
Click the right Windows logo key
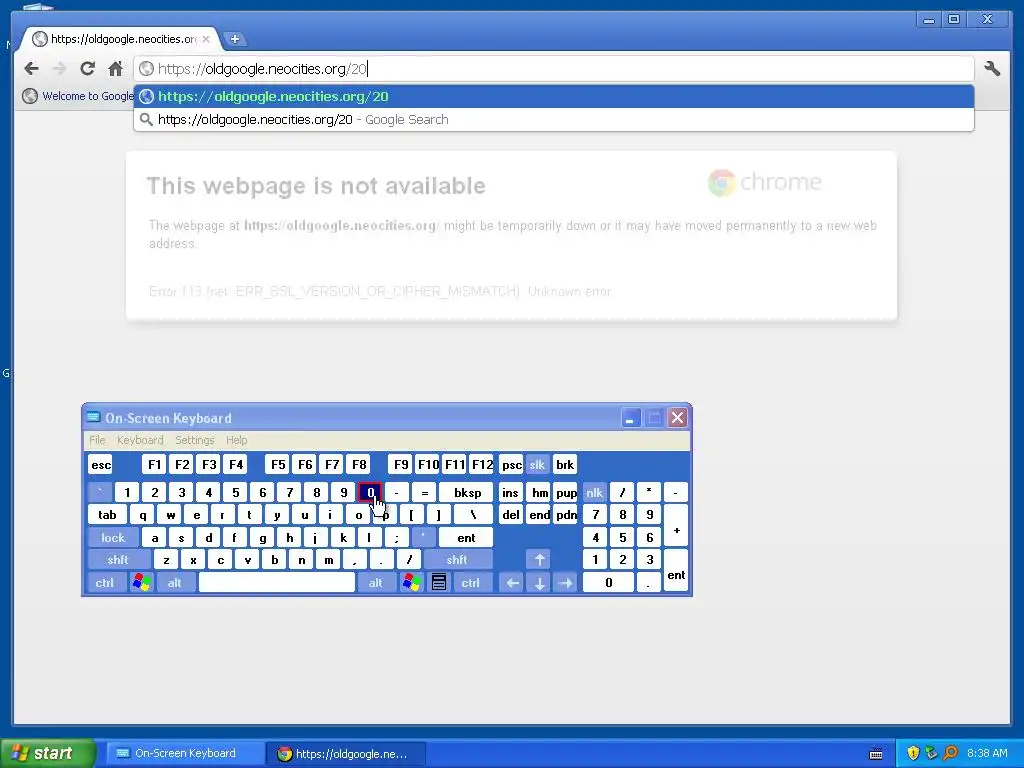coord(411,583)
